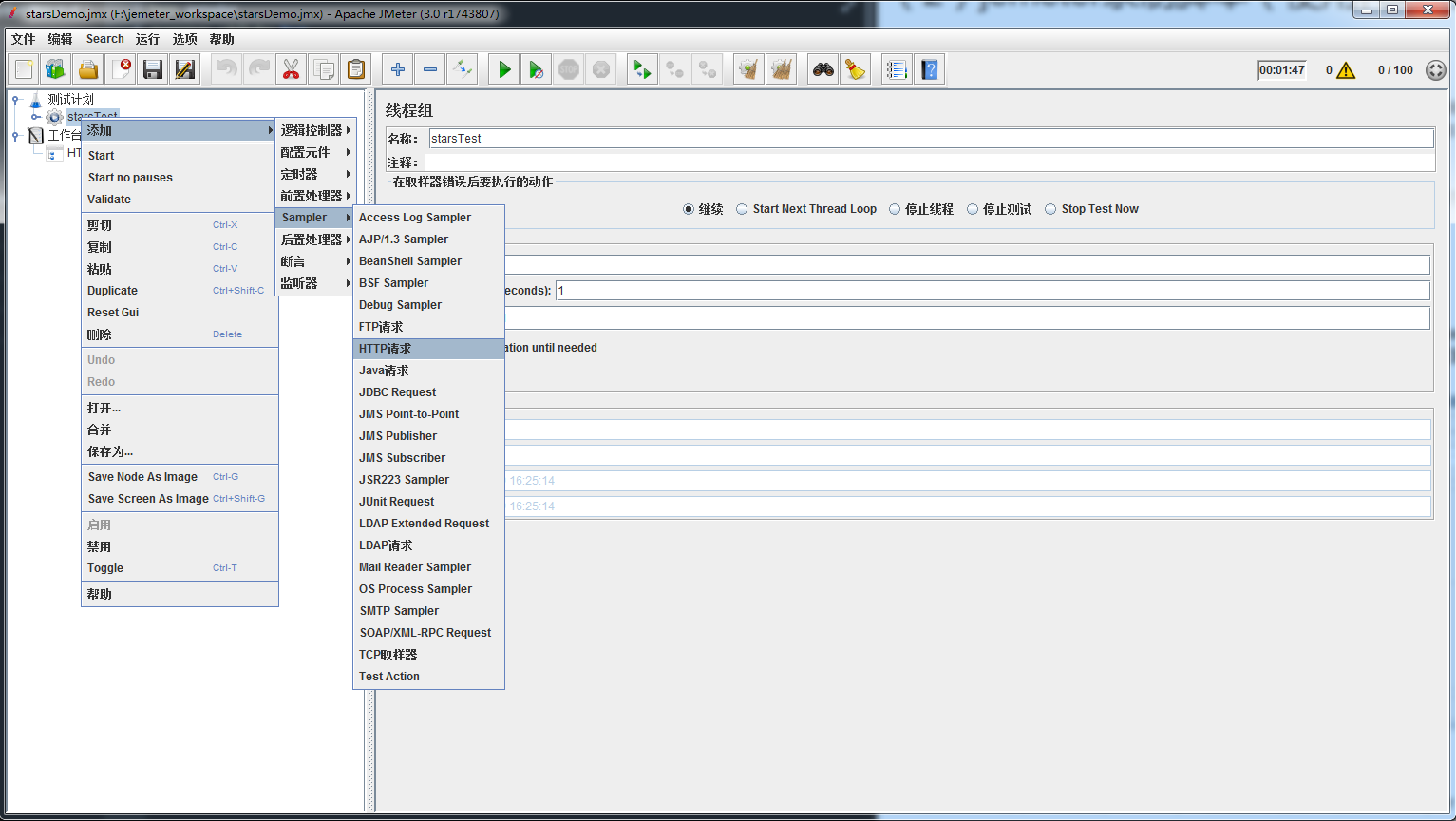1456x821 pixels.
Task: Click the ramp-up seconds field showing 1
Action: 993,291
